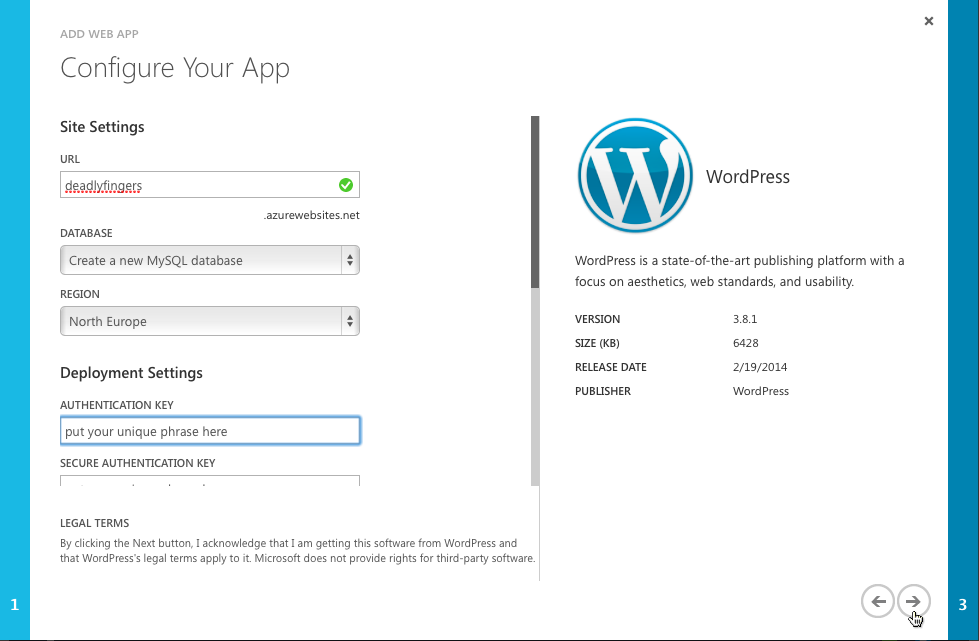Click the AUTHENTICATION KEY label

click(117, 405)
